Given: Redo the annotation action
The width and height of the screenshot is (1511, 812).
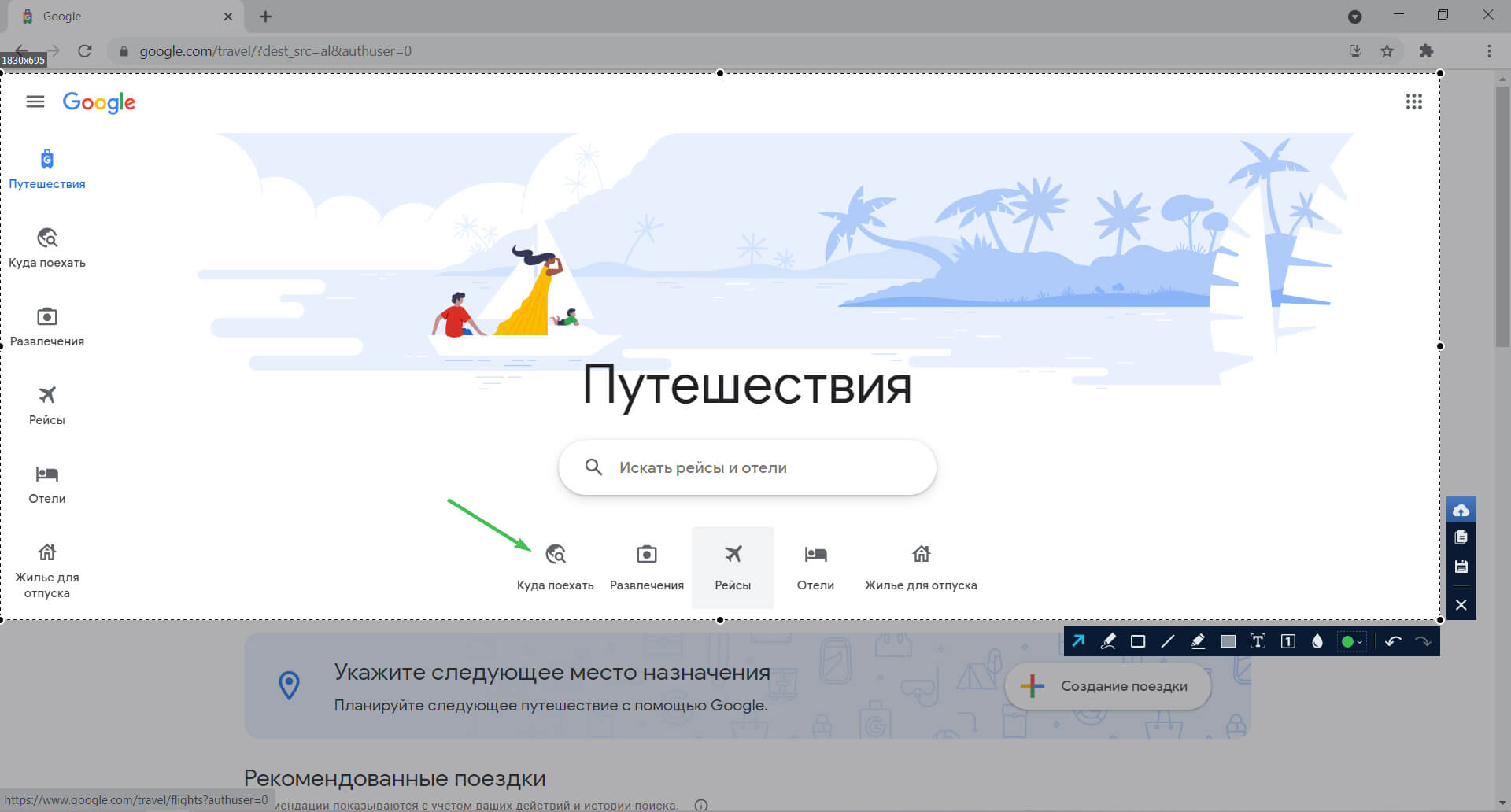Looking at the screenshot, I should coord(1424,641).
